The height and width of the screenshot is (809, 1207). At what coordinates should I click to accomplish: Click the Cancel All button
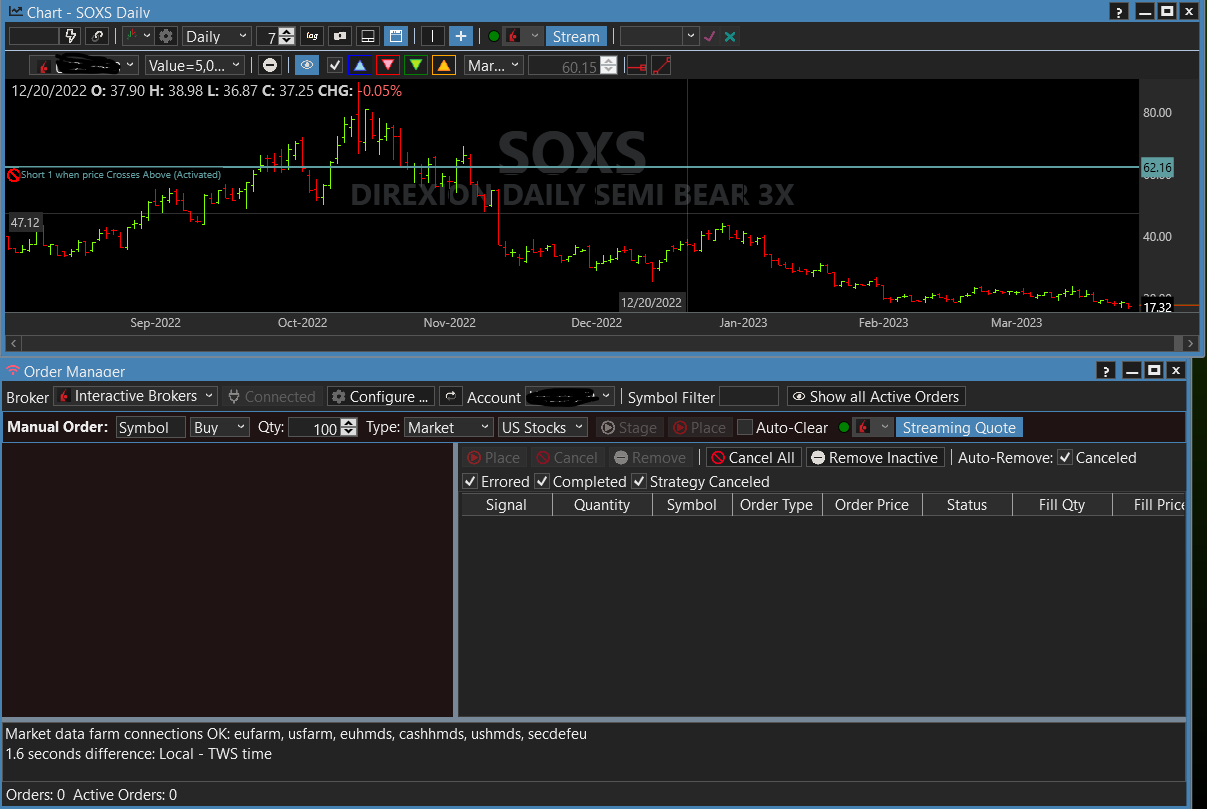tap(752, 457)
